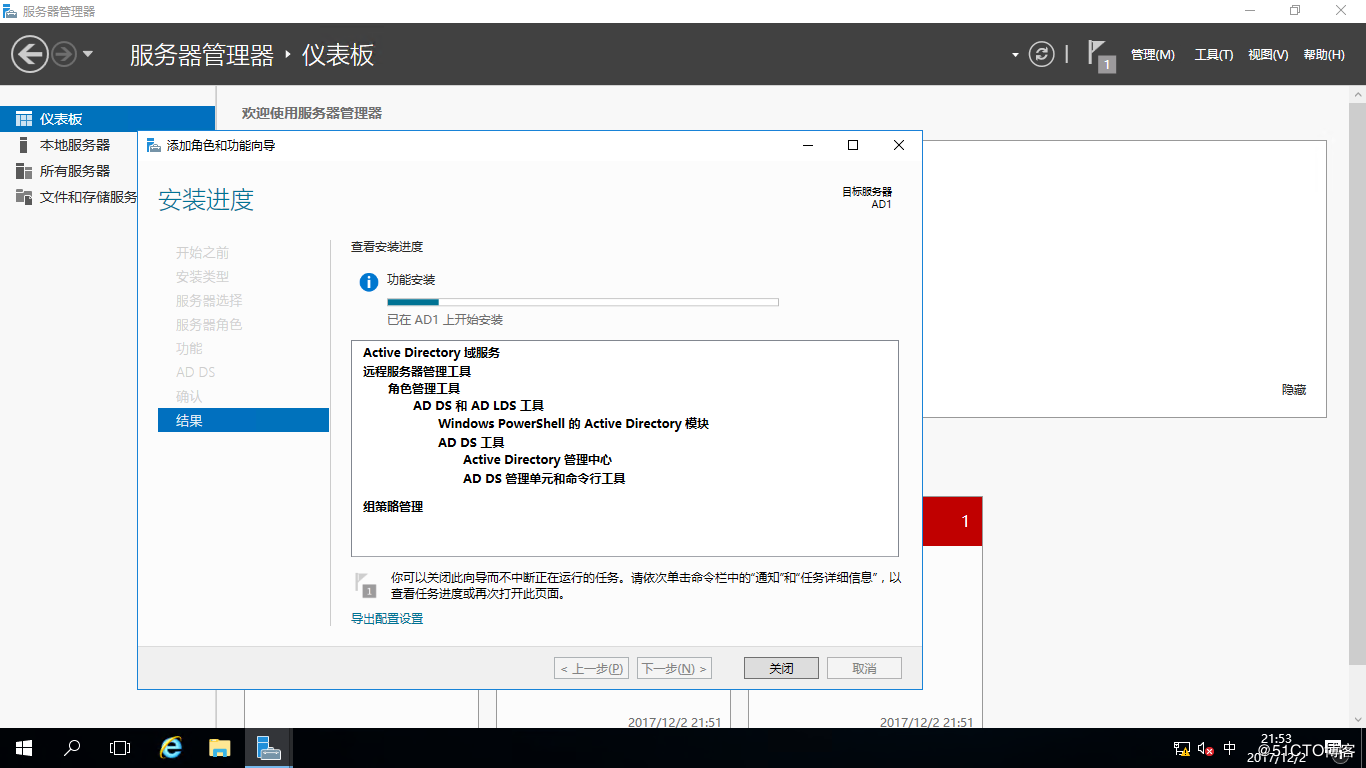Select 所有服务器 in the sidebar
This screenshot has width=1366, height=768.
tap(75, 171)
